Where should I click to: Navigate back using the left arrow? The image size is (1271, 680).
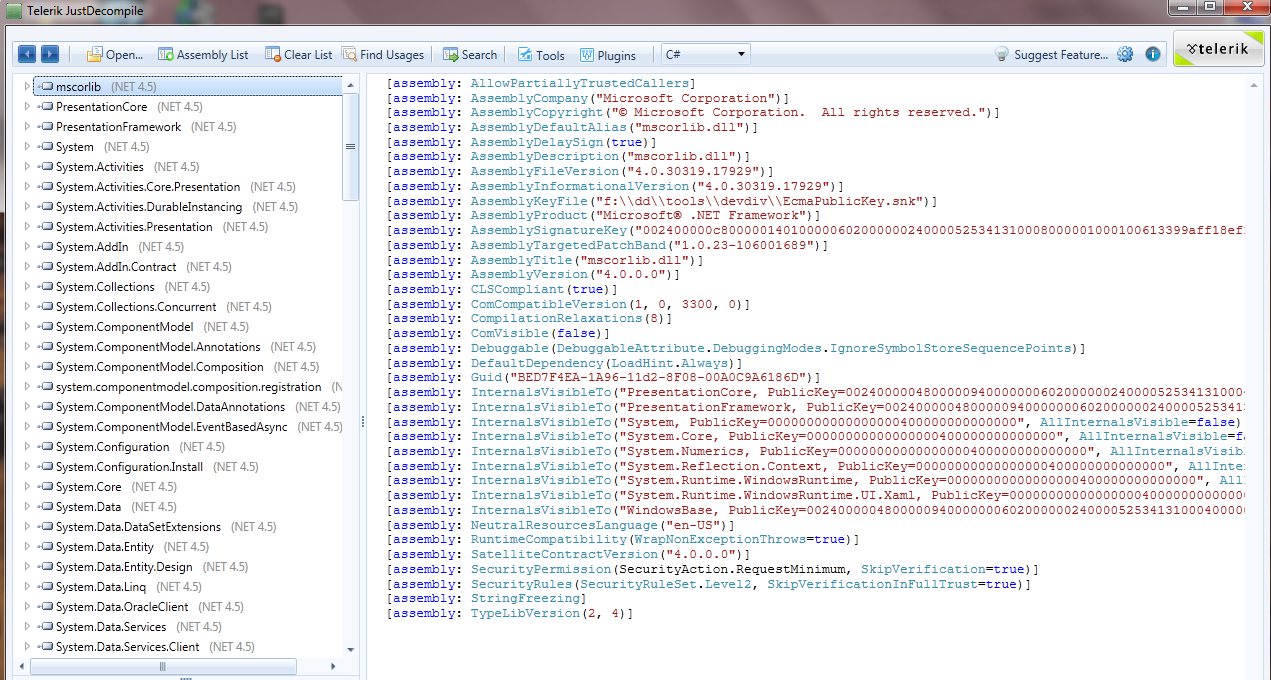(x=27, y=54)
